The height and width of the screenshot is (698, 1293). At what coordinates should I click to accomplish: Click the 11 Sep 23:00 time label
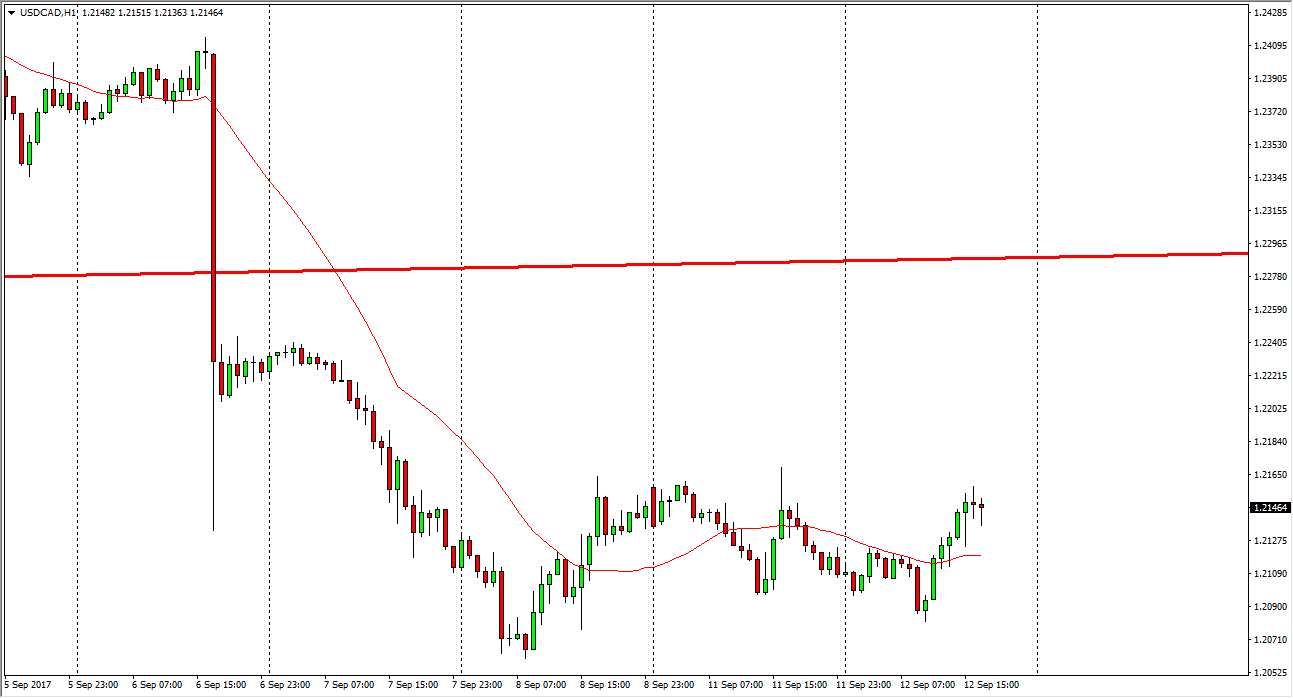coord(863,685)
